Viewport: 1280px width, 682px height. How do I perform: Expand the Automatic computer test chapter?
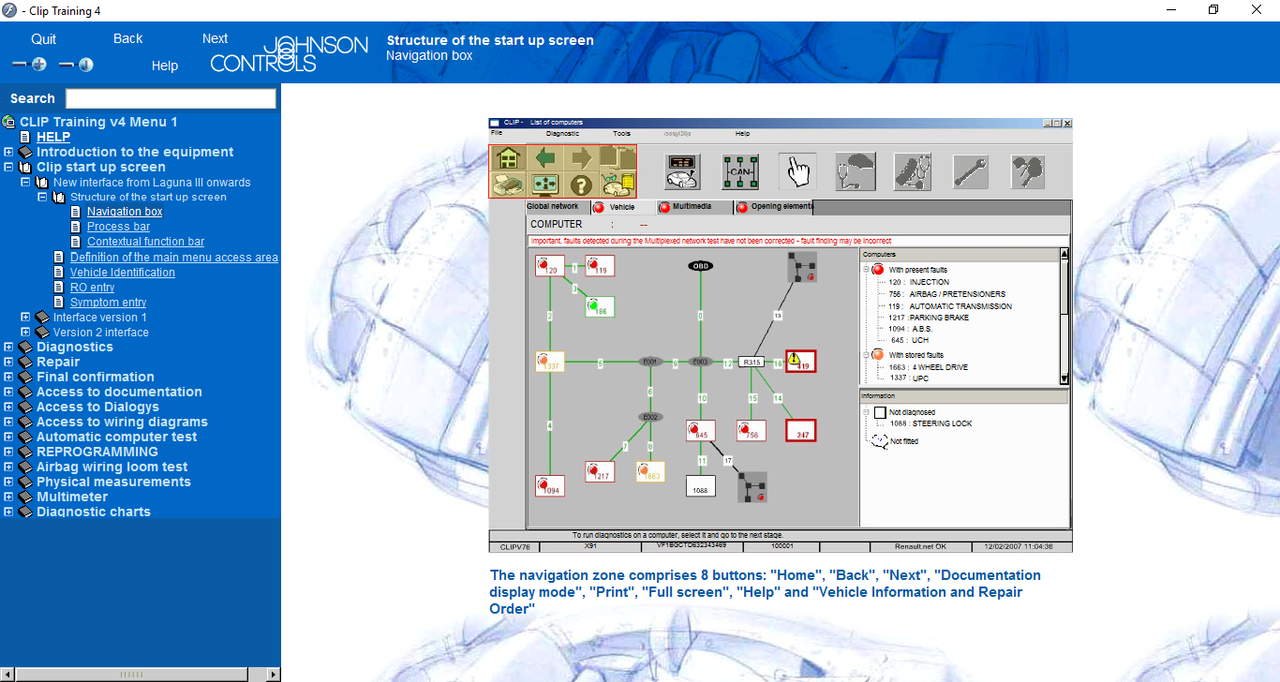tap(9, 437)
